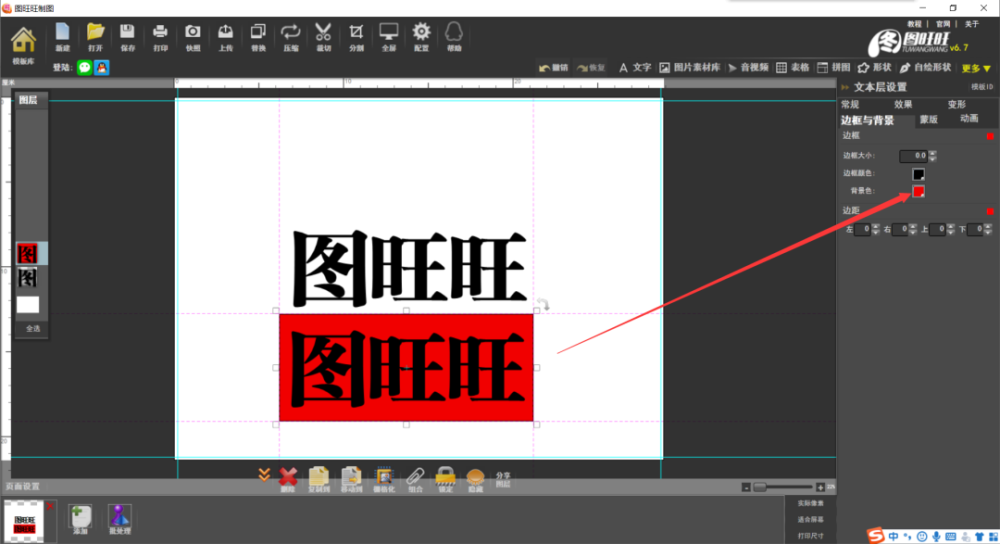Open the 图片素材库 image library
Viewport: 1000px width, 544px height.
click(x=690, y=68)
